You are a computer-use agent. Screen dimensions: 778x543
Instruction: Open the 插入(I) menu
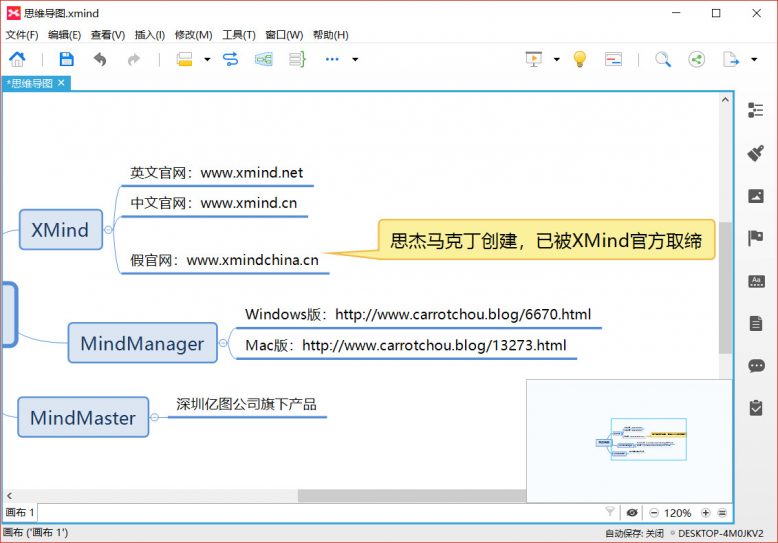pyautogui.click(x=150, y=35)
